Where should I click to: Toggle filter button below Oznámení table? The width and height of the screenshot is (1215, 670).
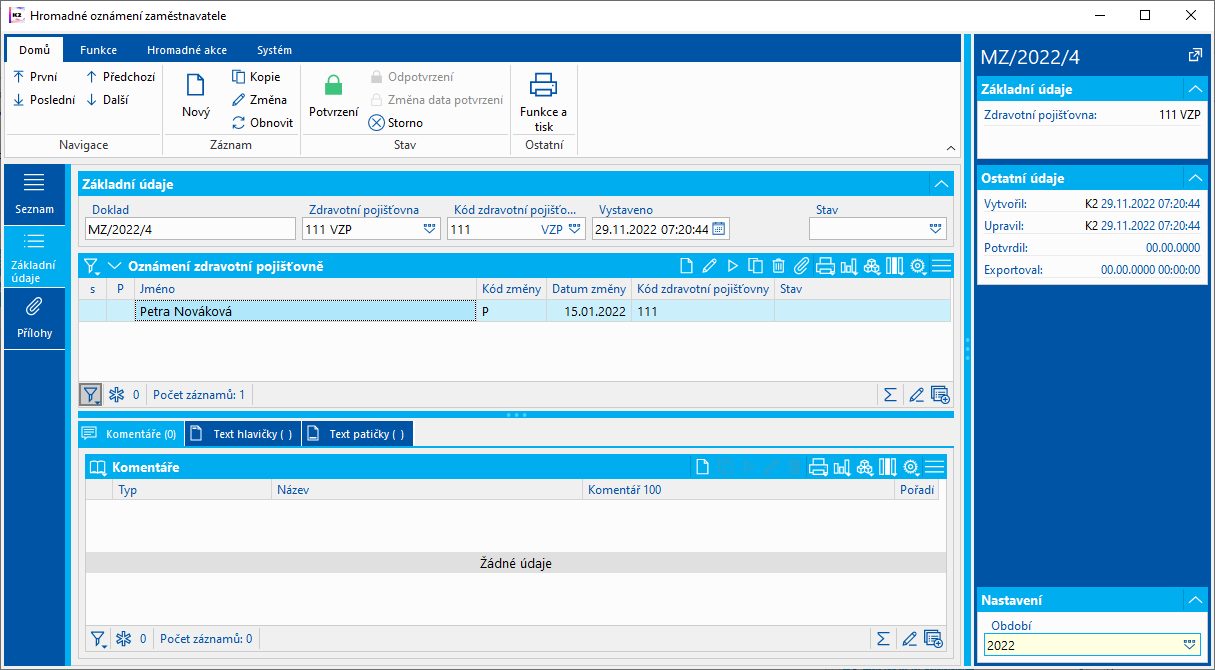(91, 395)
